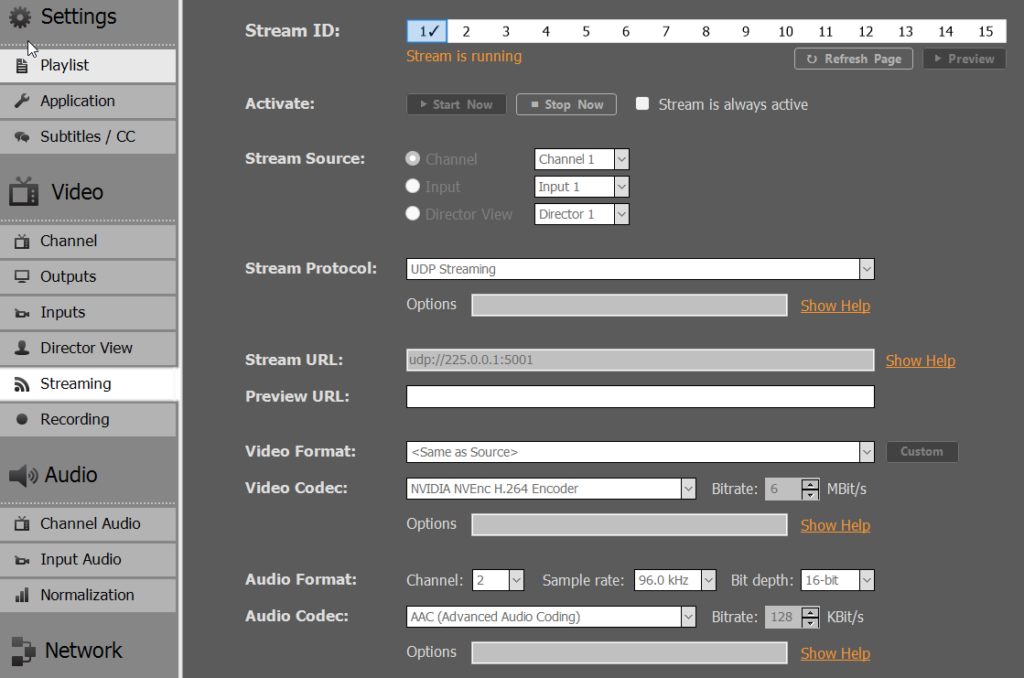Show Help for the Stream URL
The height and width of the screenshot is (678, 1024).
tap(920, 360)
